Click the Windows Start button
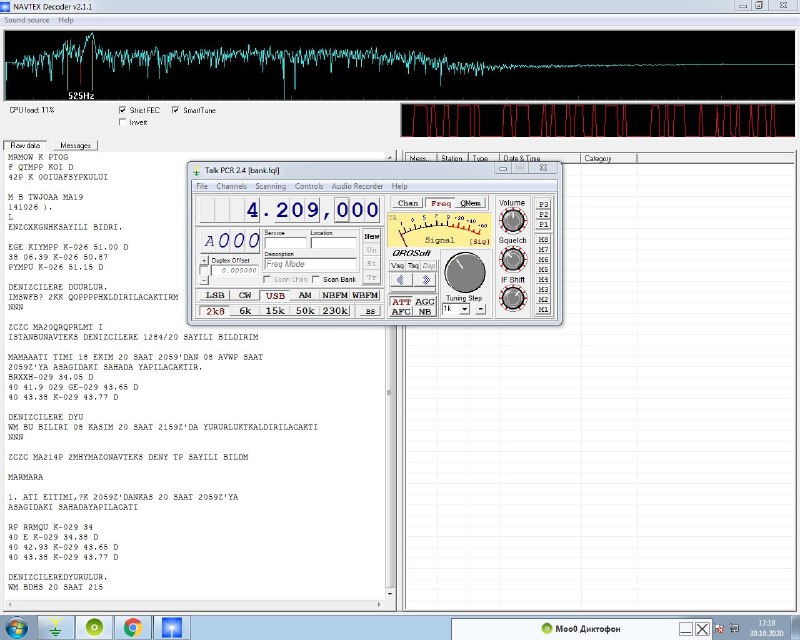 point(17,627)
